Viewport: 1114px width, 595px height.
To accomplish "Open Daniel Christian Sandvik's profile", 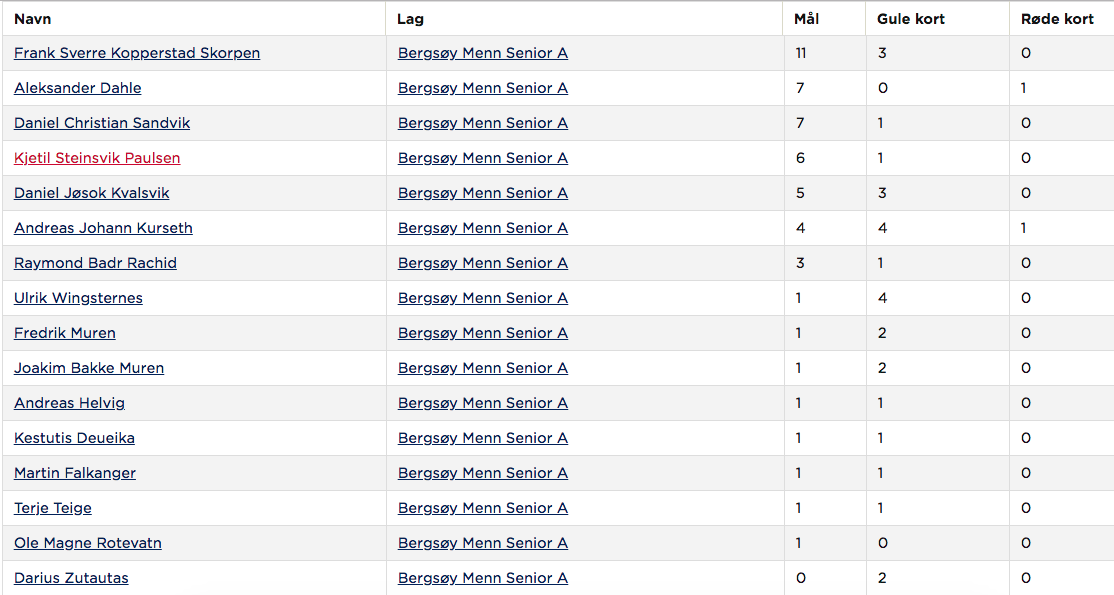I will tap(102, 123).
